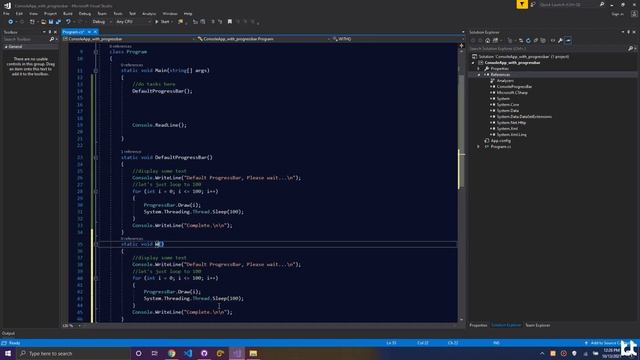Open the File menu

pos(6,13)
